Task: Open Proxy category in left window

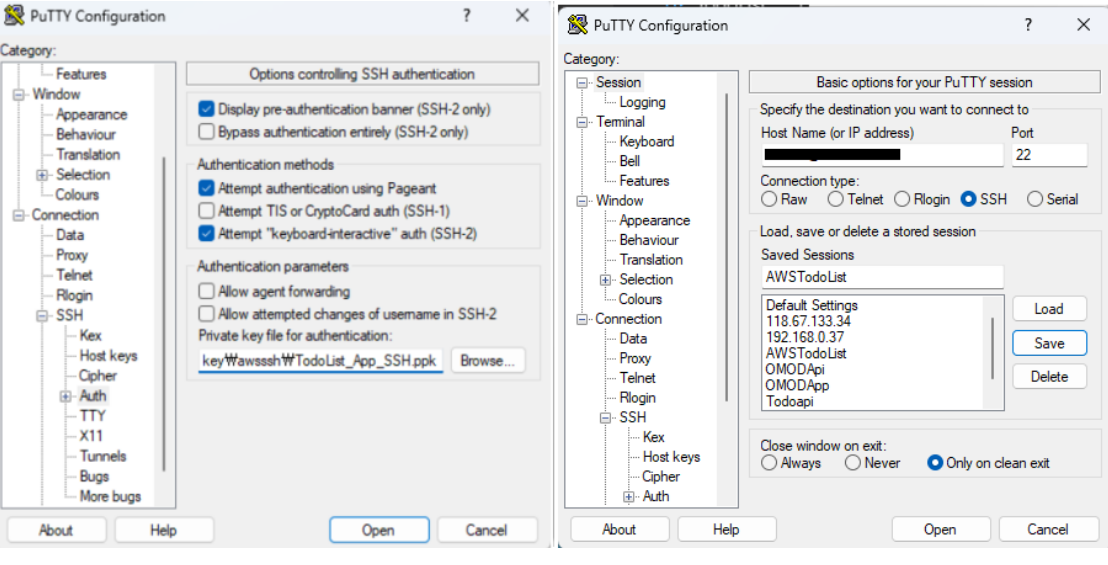Action: pos(71,255)
